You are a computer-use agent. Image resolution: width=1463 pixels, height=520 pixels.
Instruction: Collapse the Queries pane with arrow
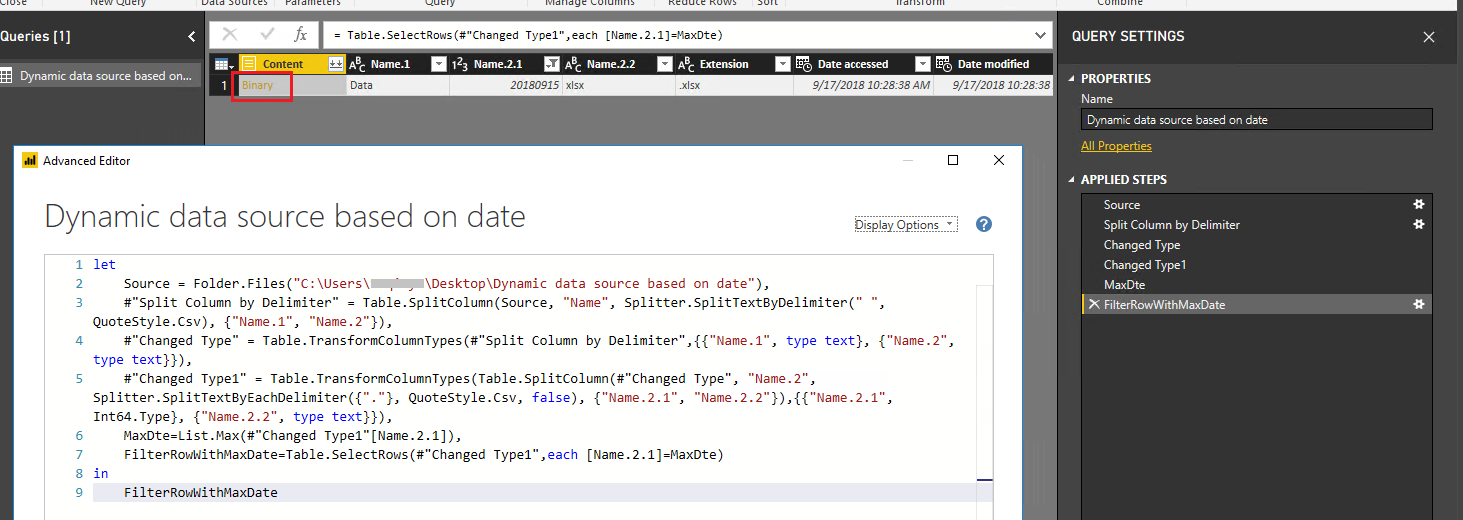[192, 36]
